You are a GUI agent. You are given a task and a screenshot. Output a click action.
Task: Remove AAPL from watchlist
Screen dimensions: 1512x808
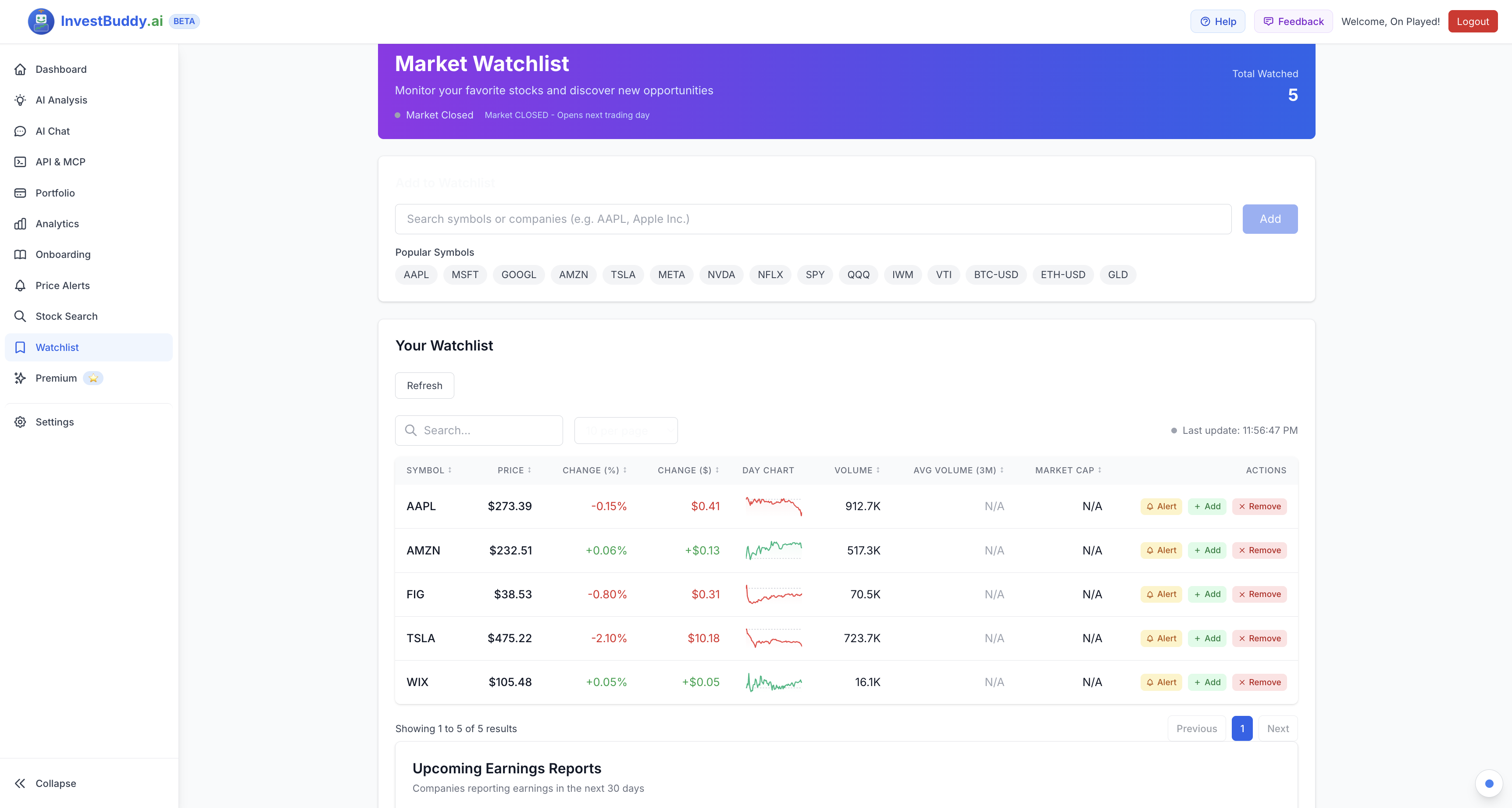[1259, 507]
